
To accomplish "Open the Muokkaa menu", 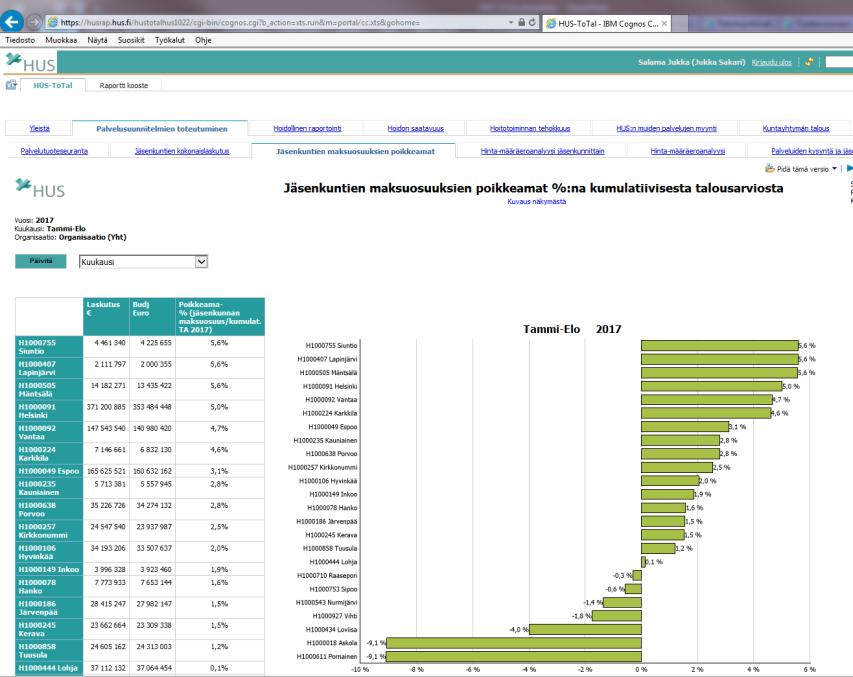I will (x=61, y=40).
